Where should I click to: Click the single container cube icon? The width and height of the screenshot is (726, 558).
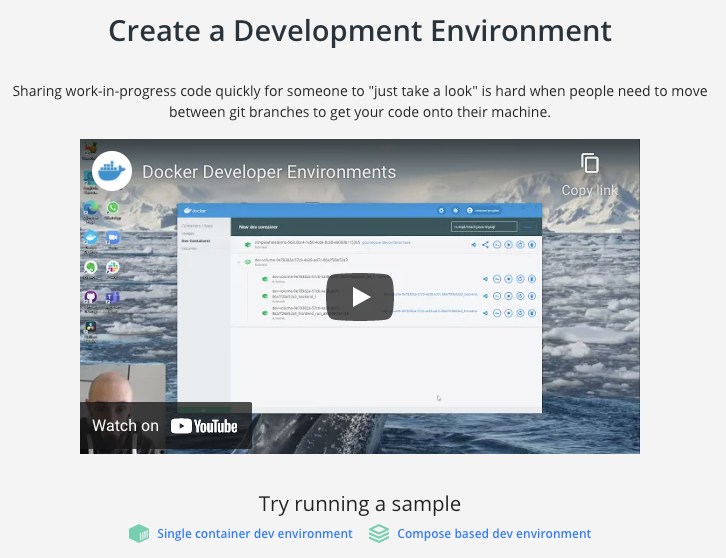tap(139, 533)
